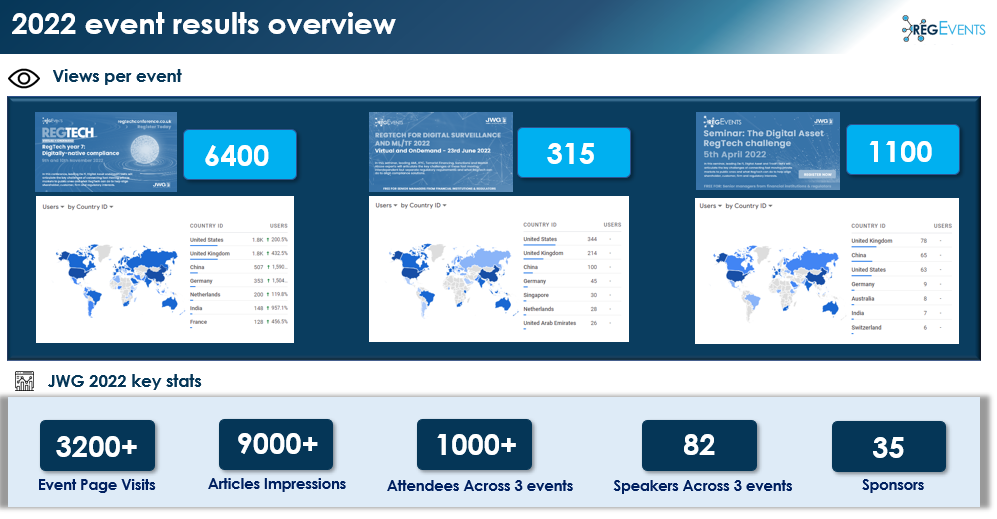Click the COUNTRY ID column header in 6400 event table
997x519 pixels.
206,226
